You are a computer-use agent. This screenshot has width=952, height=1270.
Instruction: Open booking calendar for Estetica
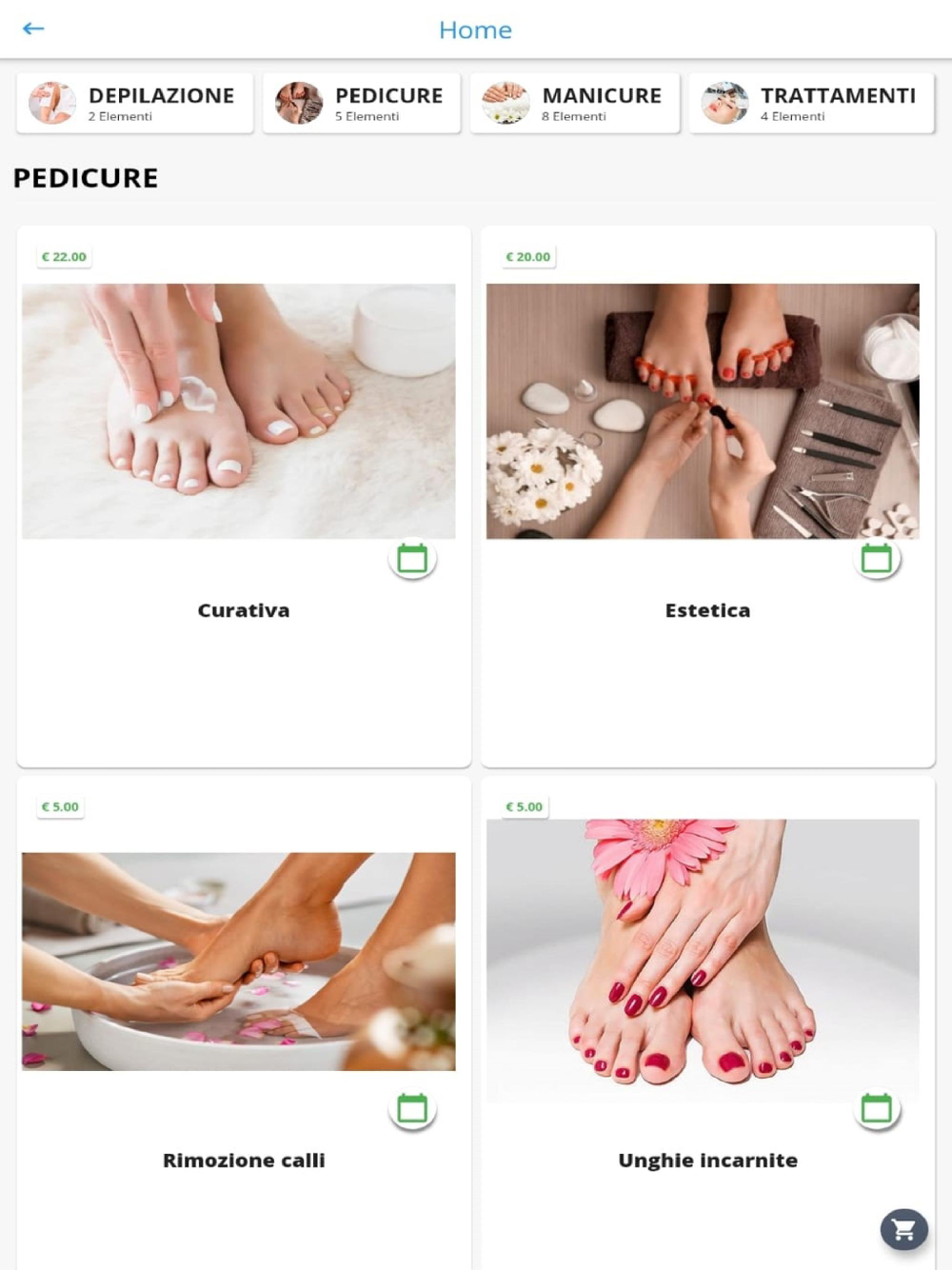coord(877,558)
